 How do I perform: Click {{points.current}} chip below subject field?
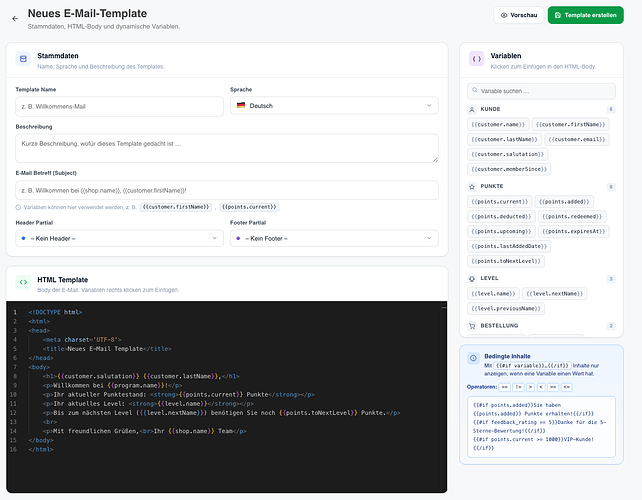point(249,207)
